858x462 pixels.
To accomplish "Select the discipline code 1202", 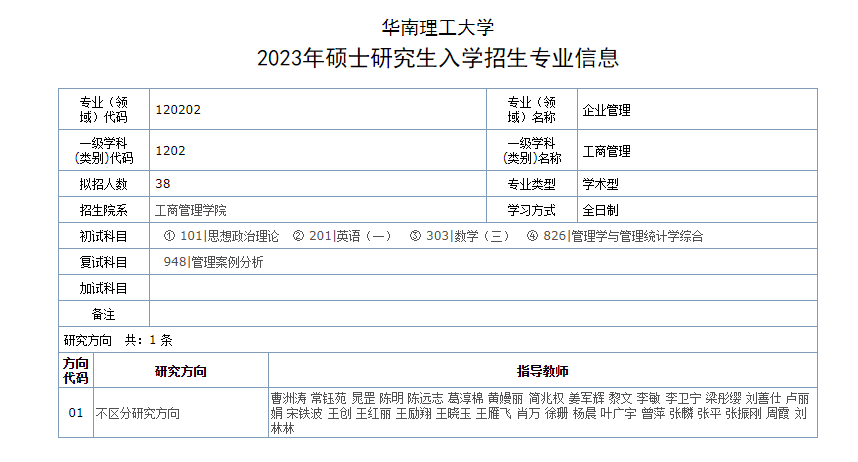I will point(170,151).
